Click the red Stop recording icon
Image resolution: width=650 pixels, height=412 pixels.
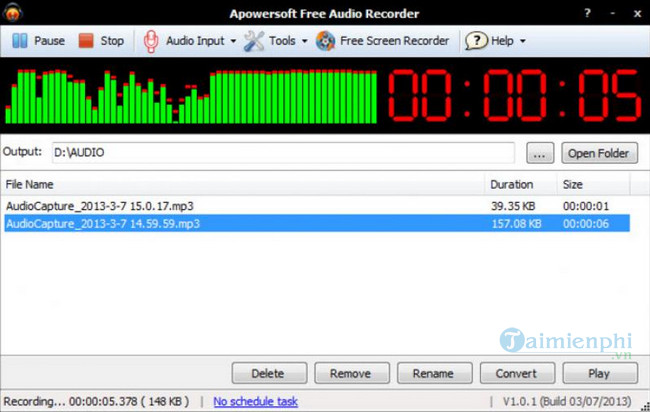click(86, 41)
